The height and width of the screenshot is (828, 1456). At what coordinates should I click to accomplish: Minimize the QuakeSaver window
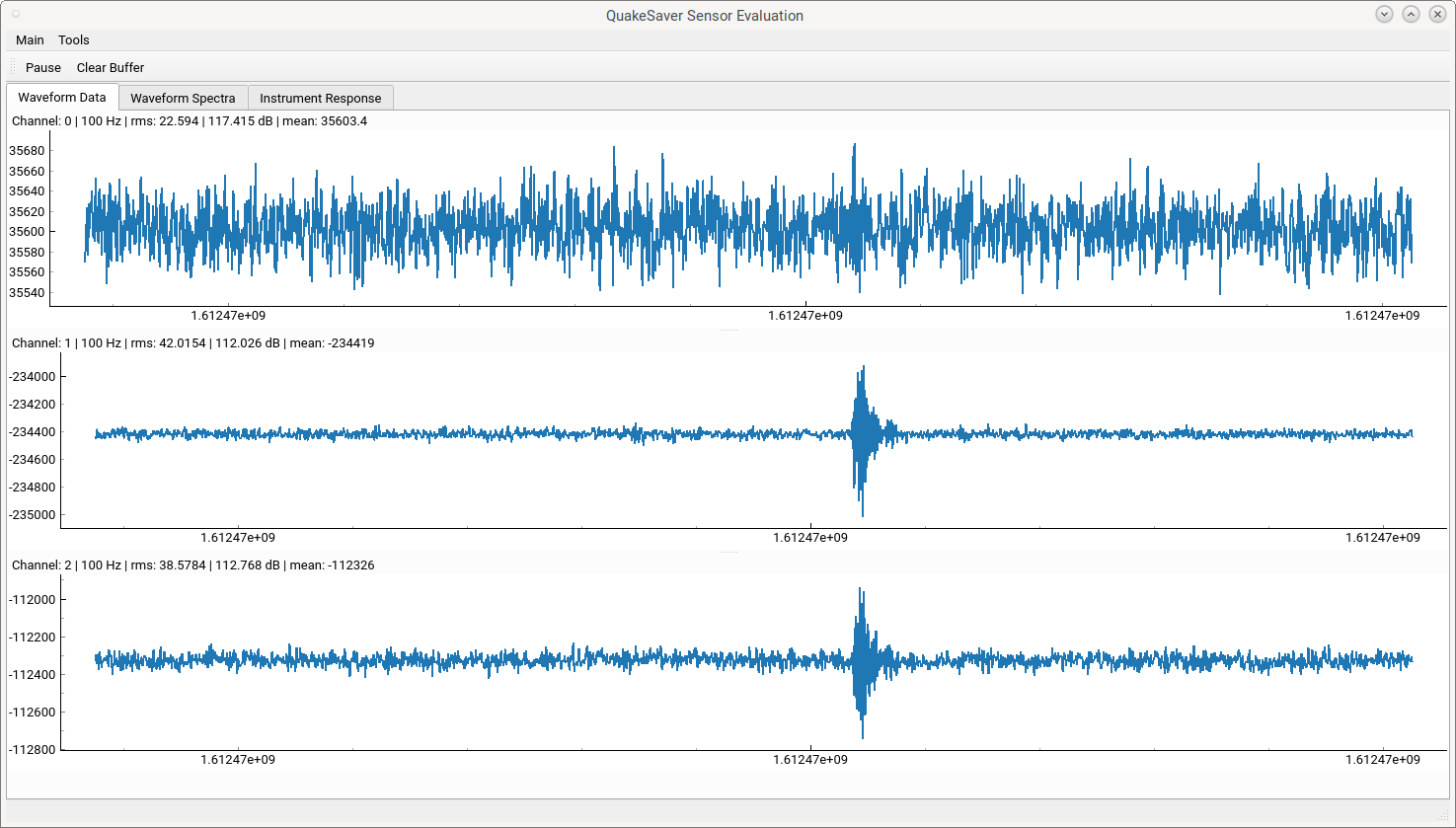click(x=1384, y=14)
